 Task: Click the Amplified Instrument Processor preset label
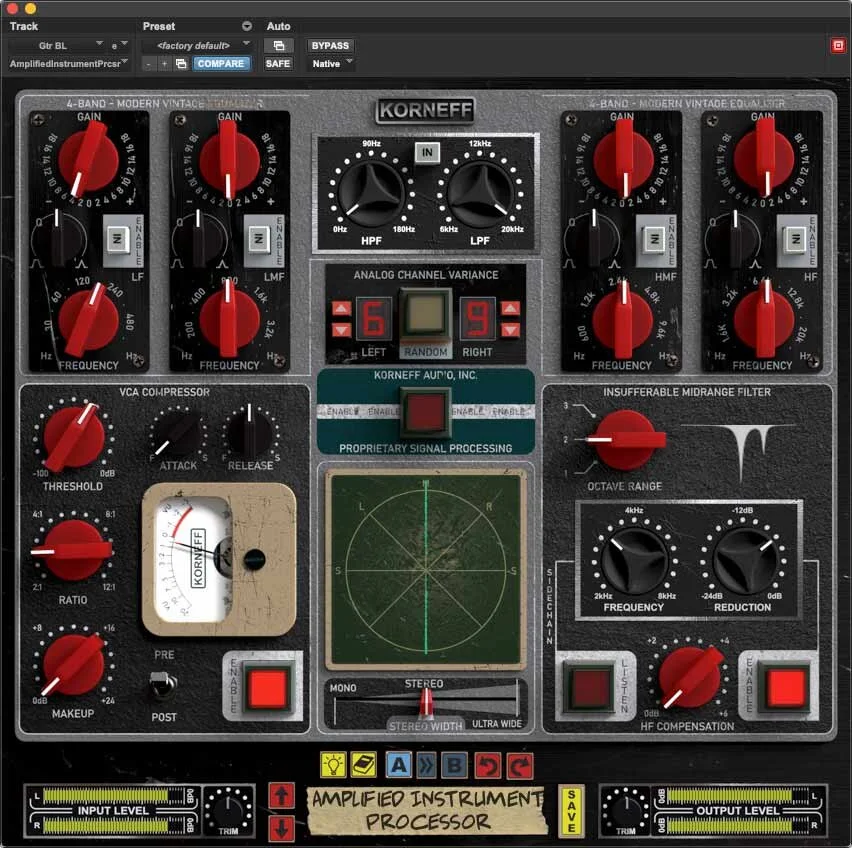pos(428,811)
